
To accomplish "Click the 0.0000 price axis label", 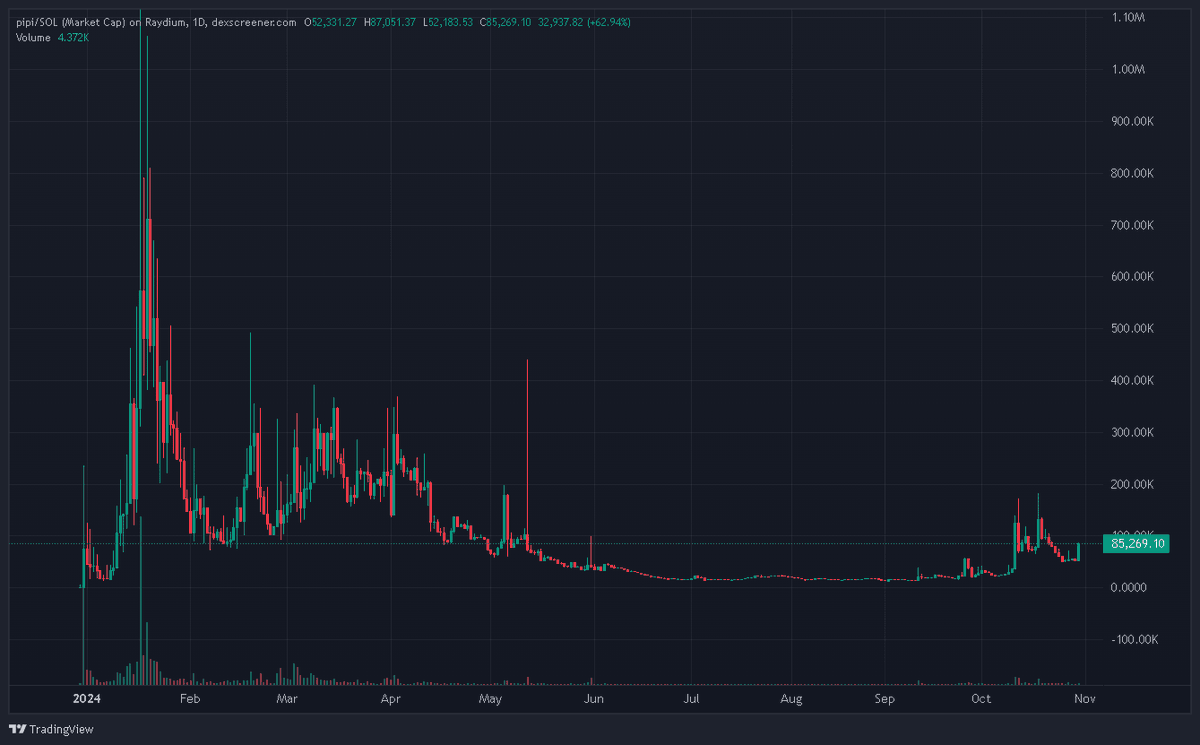I will click(x=1128, y=588).
